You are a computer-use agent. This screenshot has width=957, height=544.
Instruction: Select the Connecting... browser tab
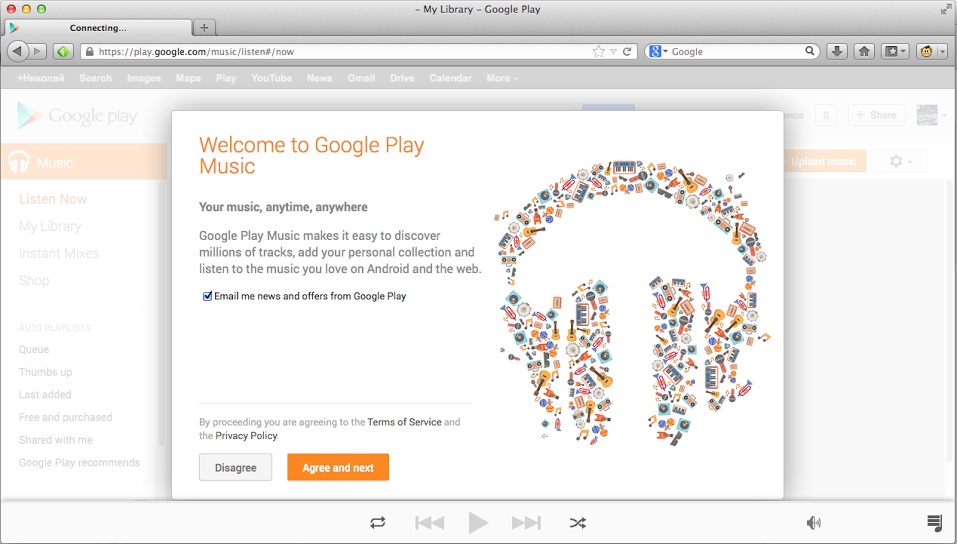click(98, 27)
